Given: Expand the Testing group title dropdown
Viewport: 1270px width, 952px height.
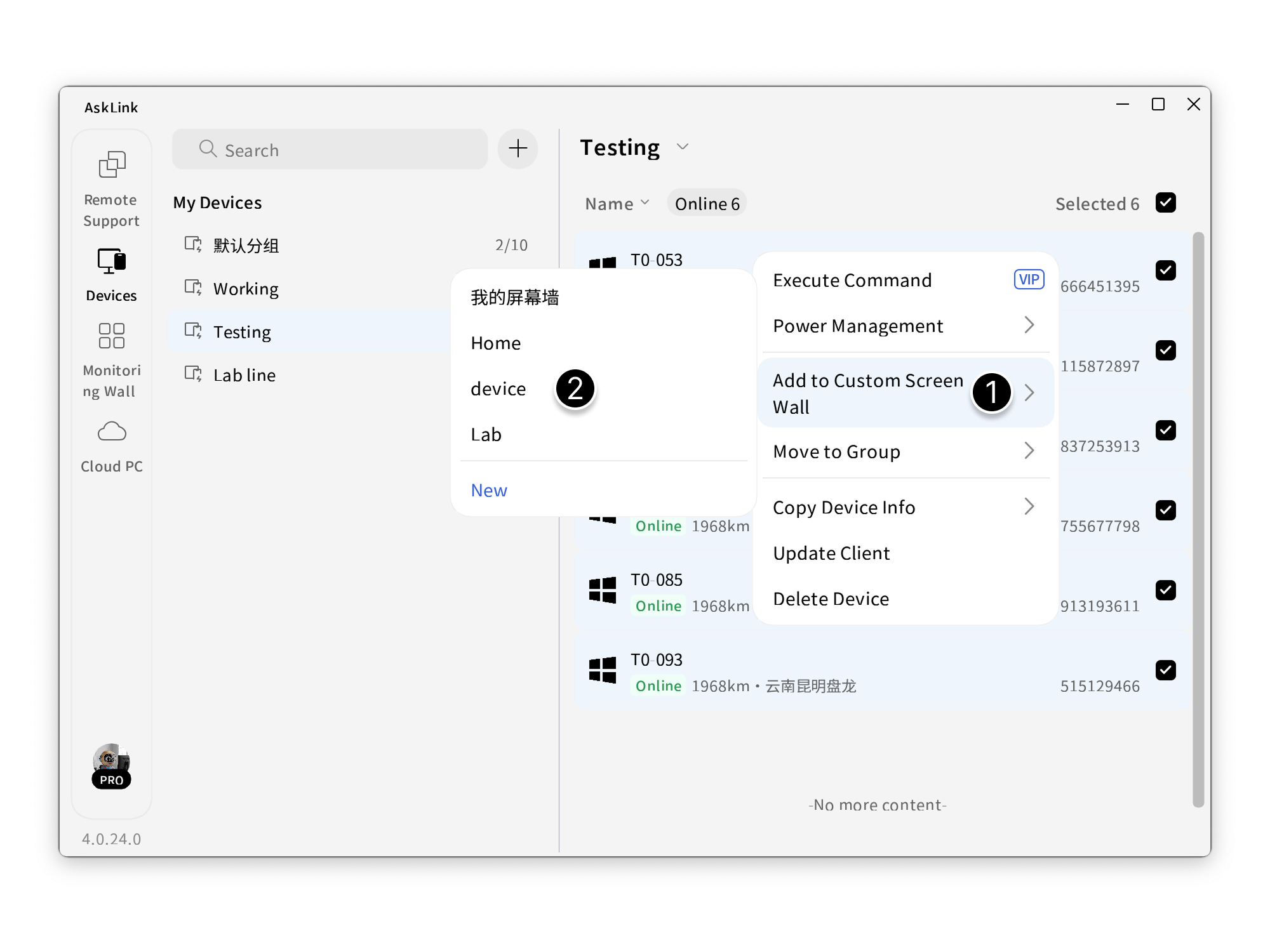Looking at the screenshot, I should pyautogui.click(x=683, y=147).
